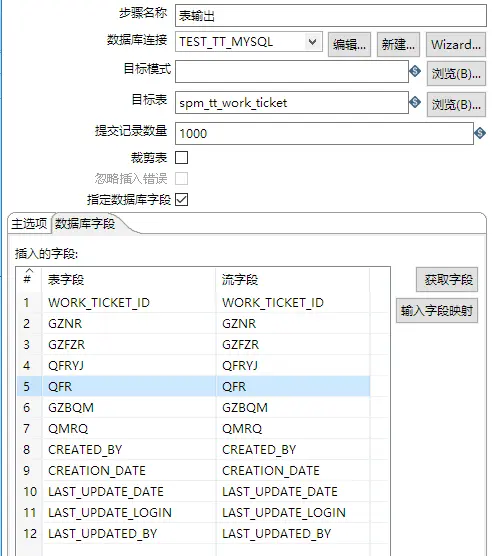Open the Wizard... button
Image resolution: width=492 pixels, height=556 pixels.
[456, 45]
